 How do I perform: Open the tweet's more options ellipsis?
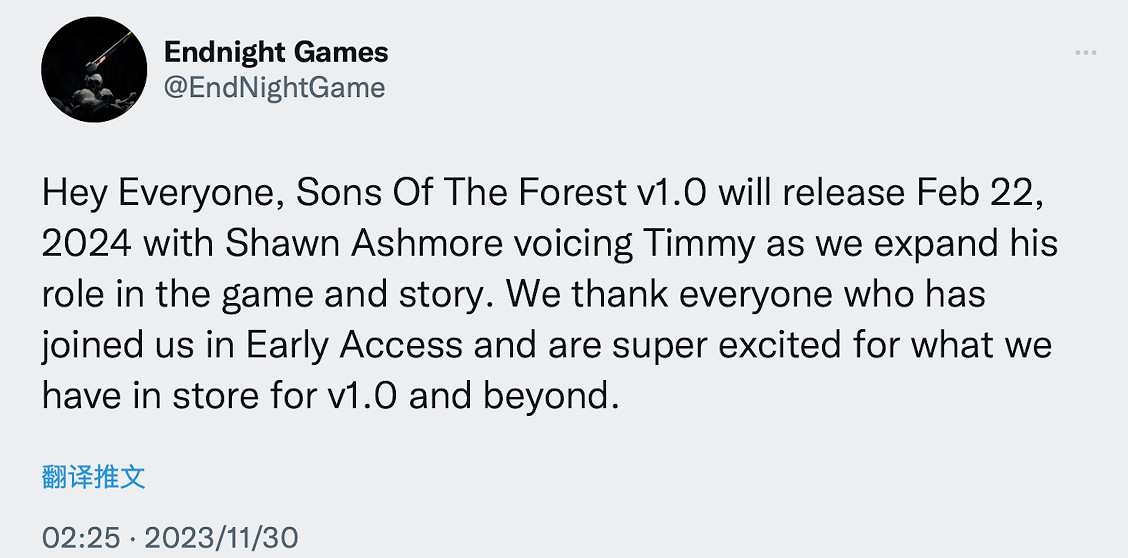click(1086, 52)
